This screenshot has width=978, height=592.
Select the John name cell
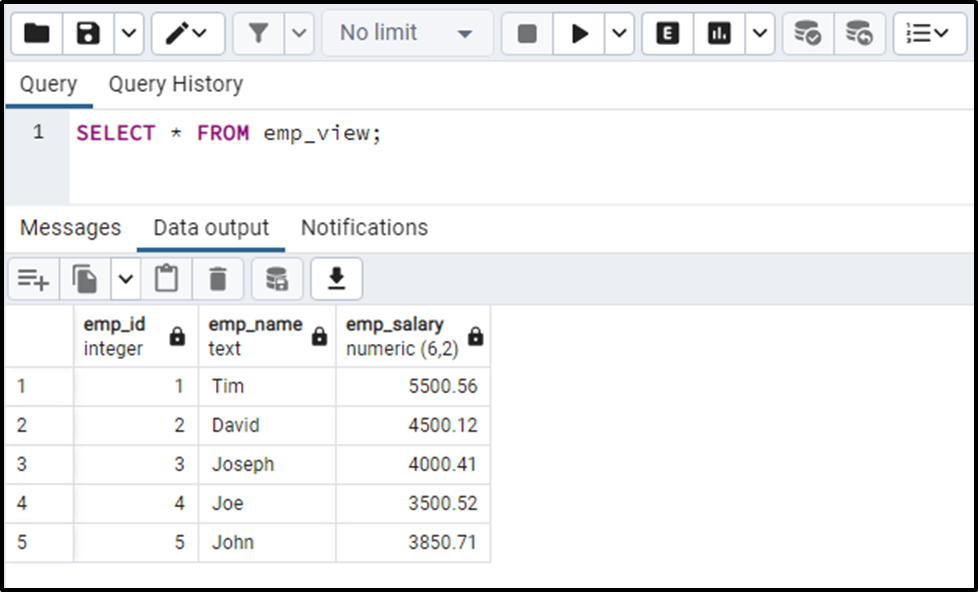(267, 542)
